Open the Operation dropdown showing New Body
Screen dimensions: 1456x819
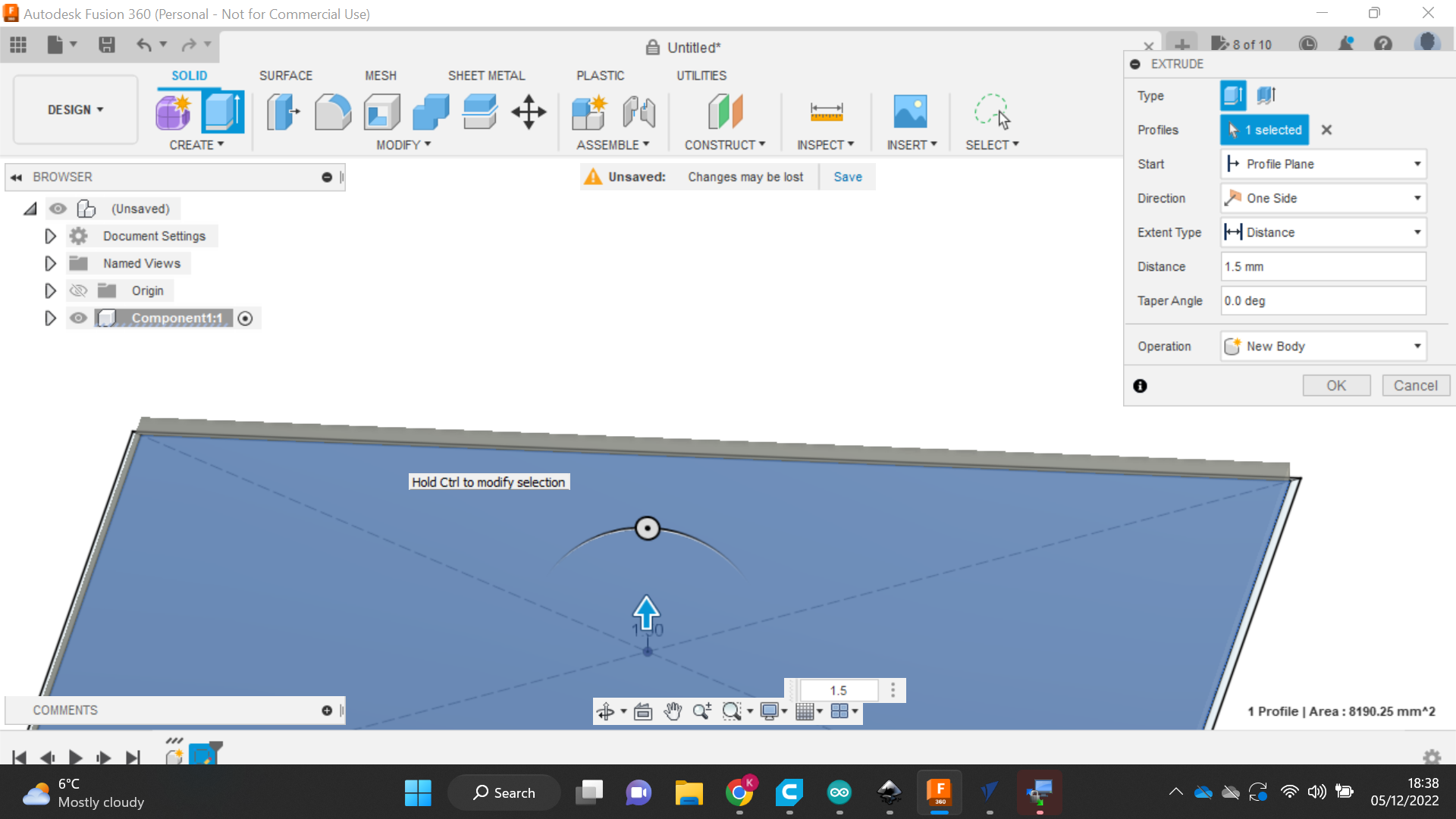[1417, 346]
